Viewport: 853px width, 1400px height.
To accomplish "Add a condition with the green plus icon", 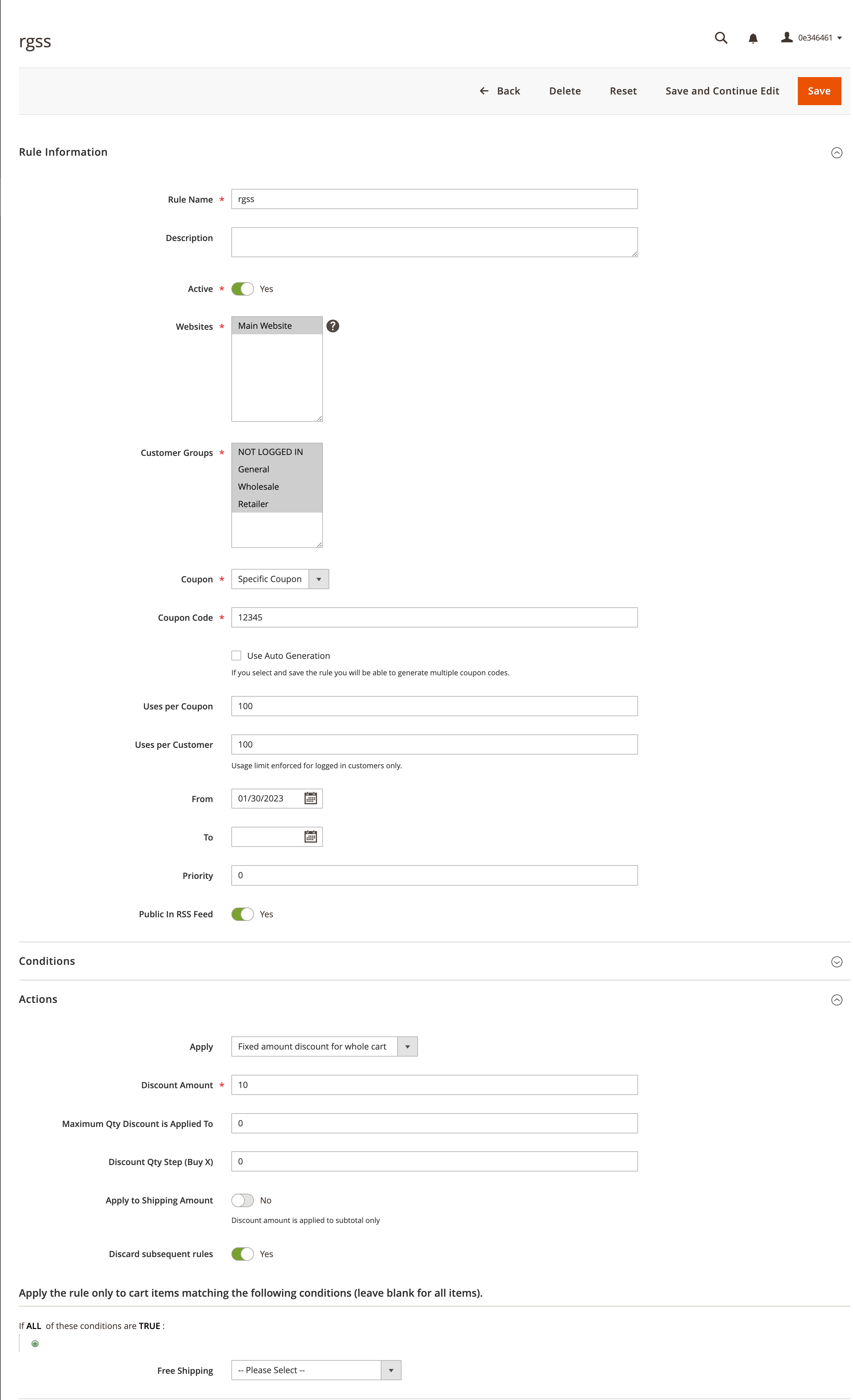I will click(x=35, y=1343).
